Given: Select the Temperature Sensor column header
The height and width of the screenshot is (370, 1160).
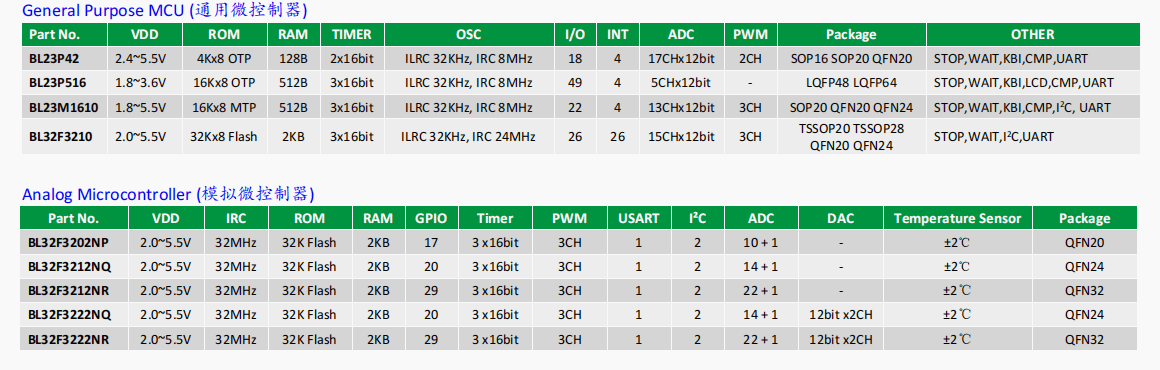Looking at the screenshot, I should [957, 218].
